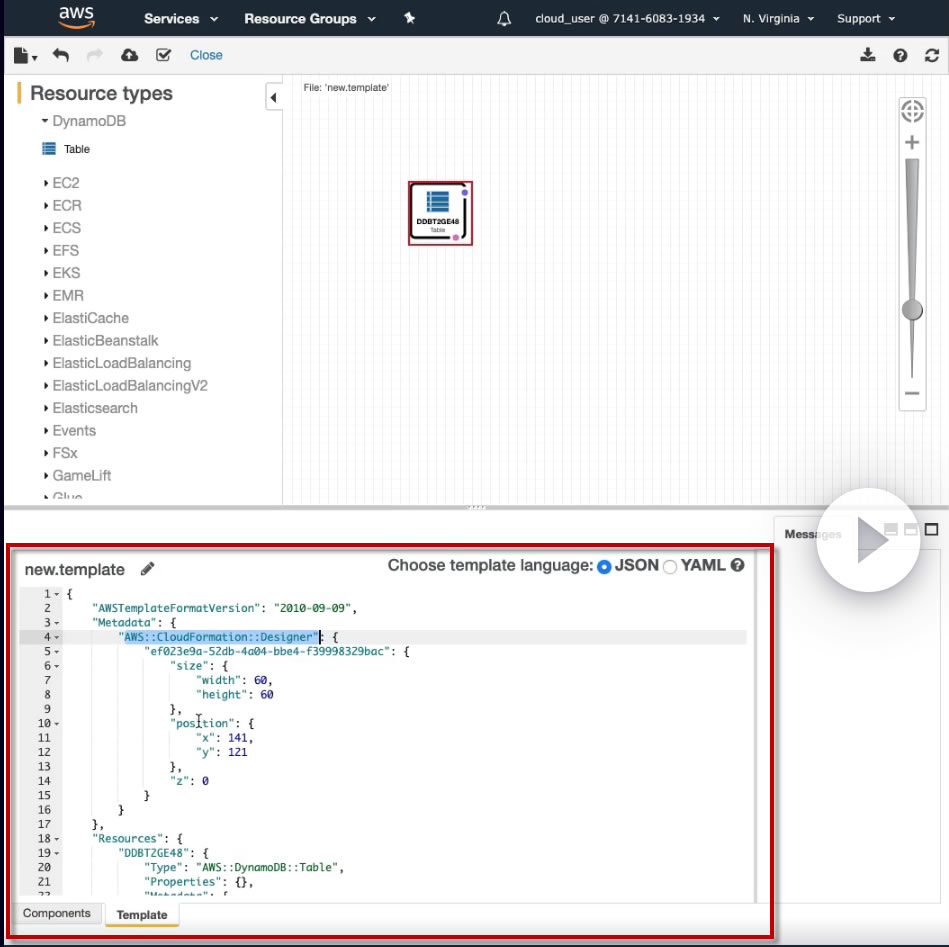Open the File menu document icon

[x=25, y=55]
